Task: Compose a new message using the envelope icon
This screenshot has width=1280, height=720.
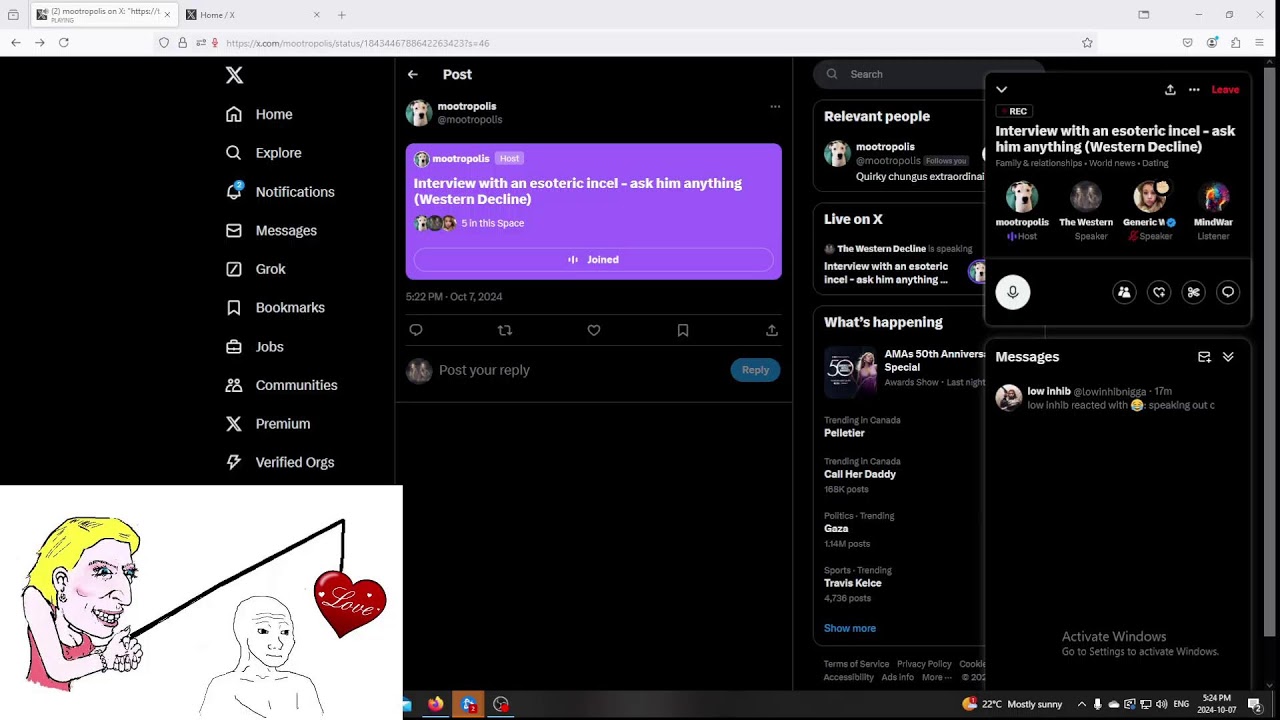Action: (x=1204, y=357)
